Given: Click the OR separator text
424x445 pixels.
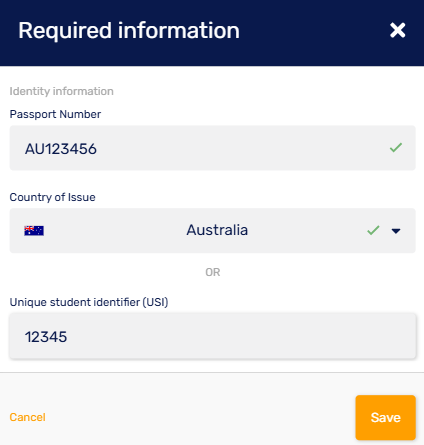Looking at the screenshot, I should click(x=213, y=272).
